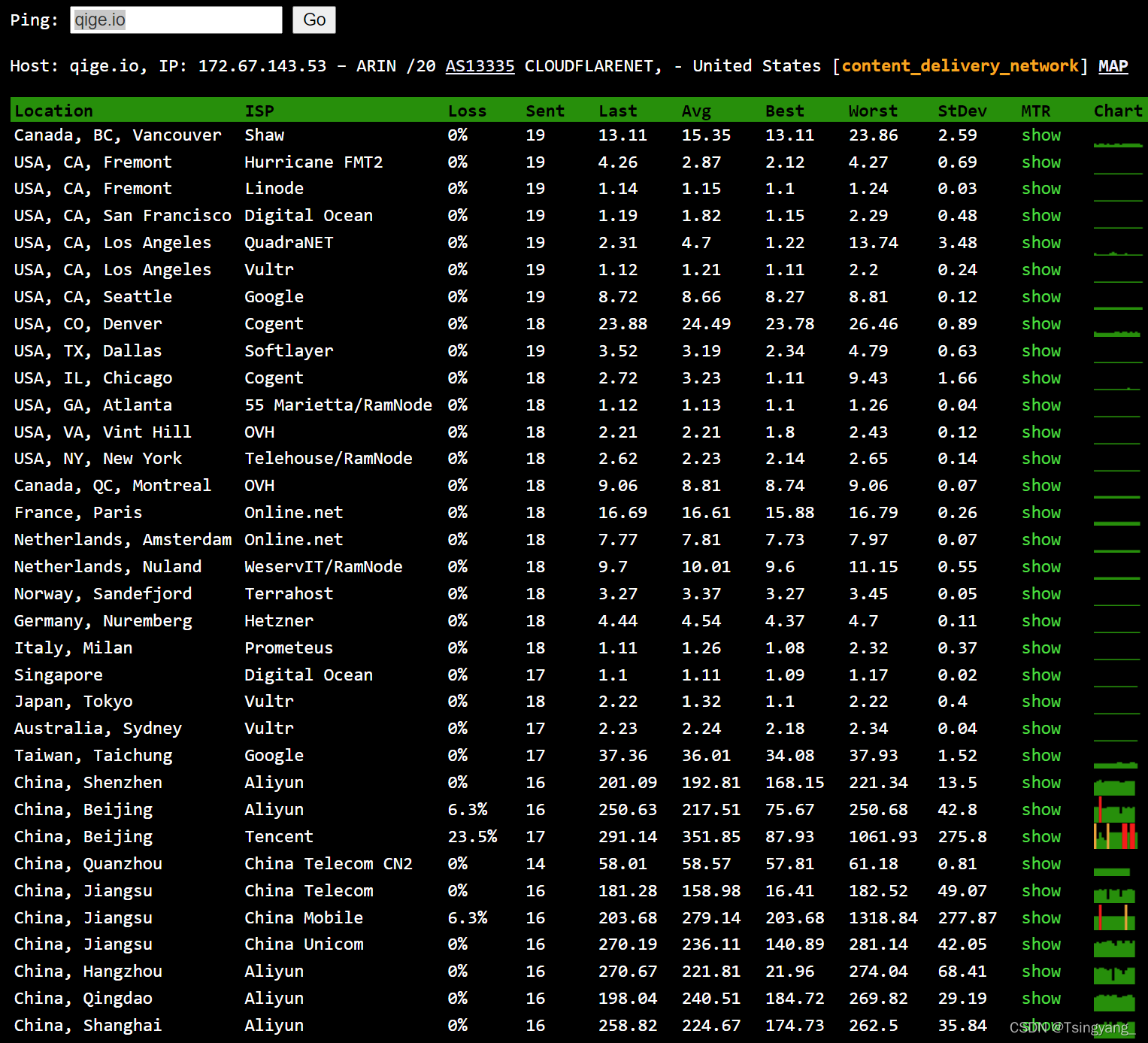Viewport: 1148px width, 1043px height.
Task: Show MTR for China, Hangzhou row
Action: point(1041,972)
